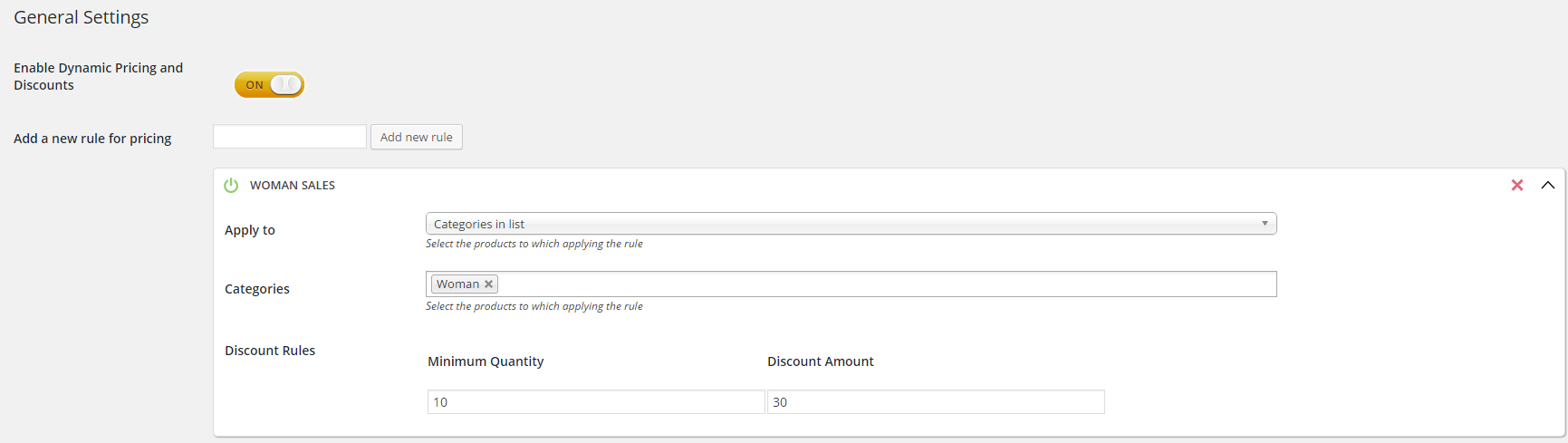The height and width of the screenshot is (443, 1568).
Task: Toggle the Enable Dynamic Pricing ON switch
Action: coord(269,85)
